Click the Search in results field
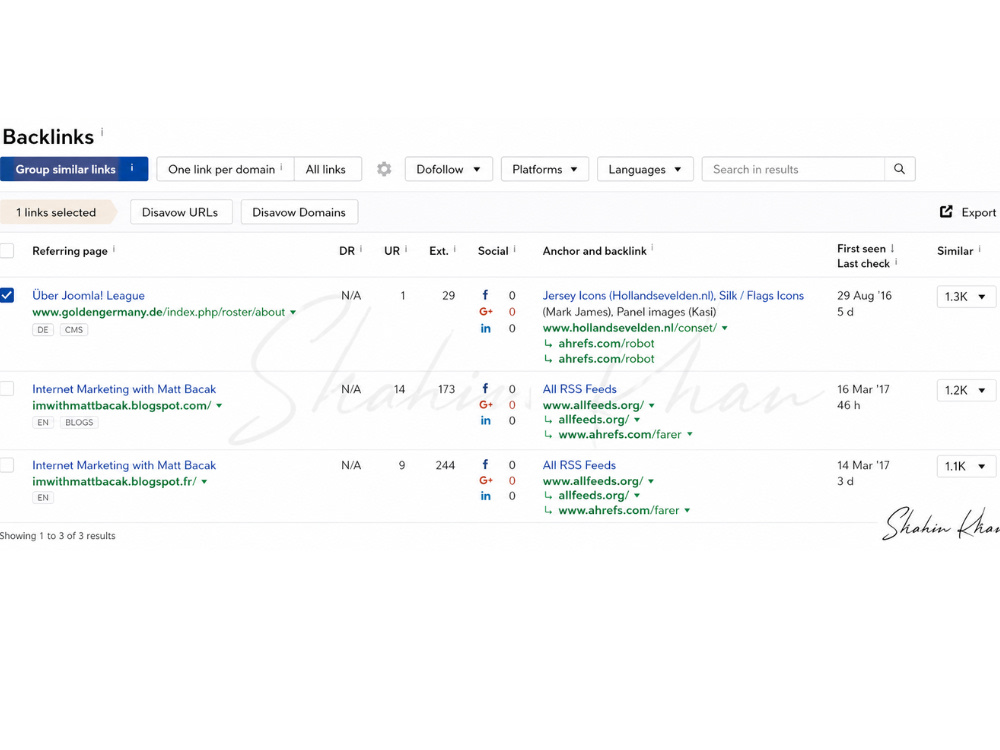This screenshot has height=750, width=1000. [x=793, y=169]
